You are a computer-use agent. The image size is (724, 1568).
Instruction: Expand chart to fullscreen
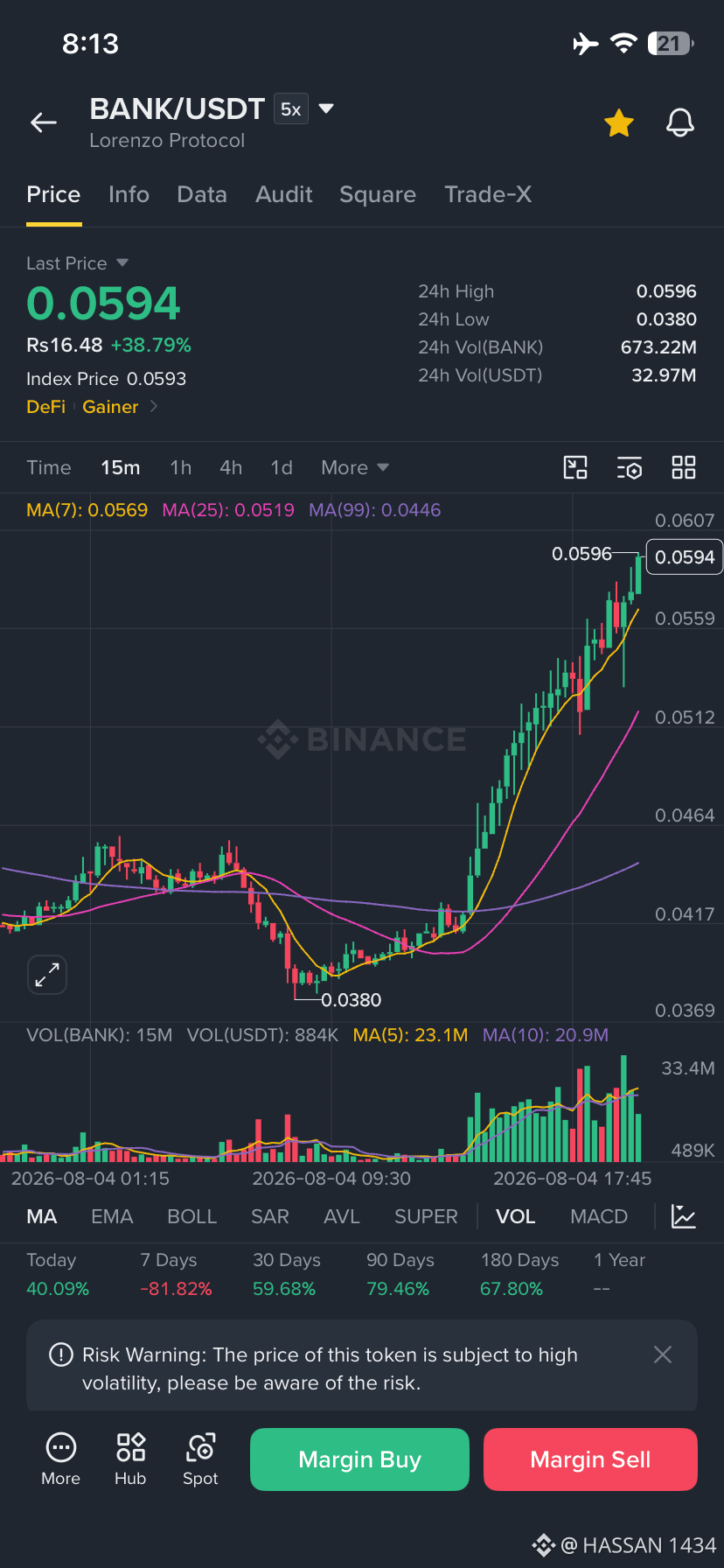coord(47,974)
